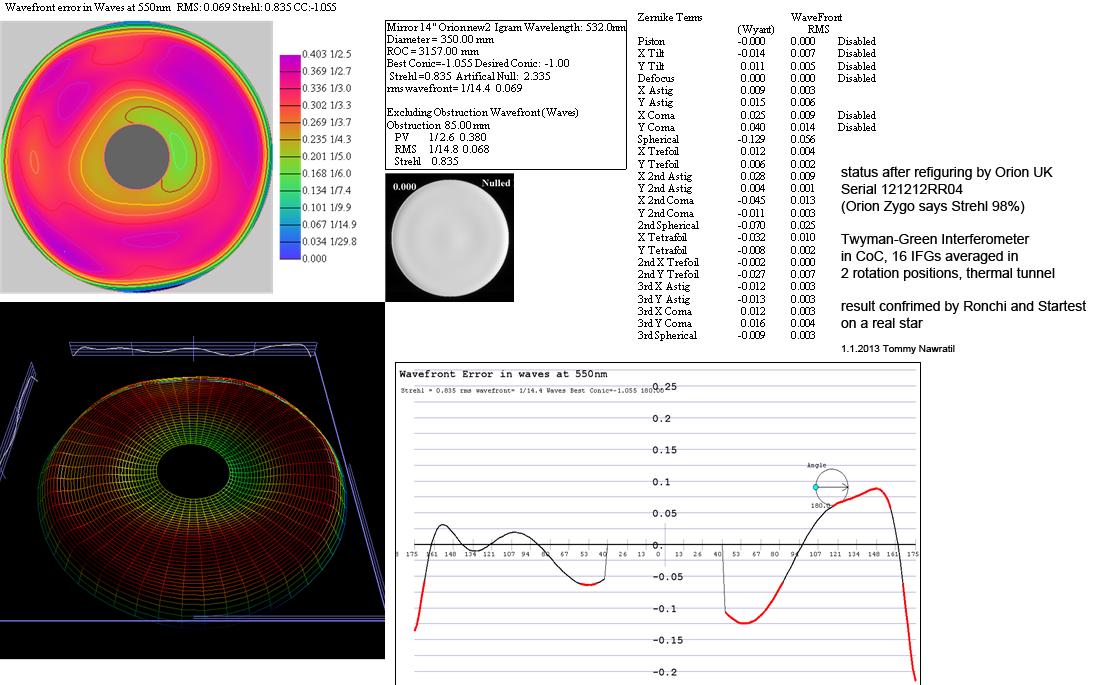Image resolution: width=1102 pixels, height=685 pixels.
Task: Turn the X Coma term back on
Action: click(856, 115)
